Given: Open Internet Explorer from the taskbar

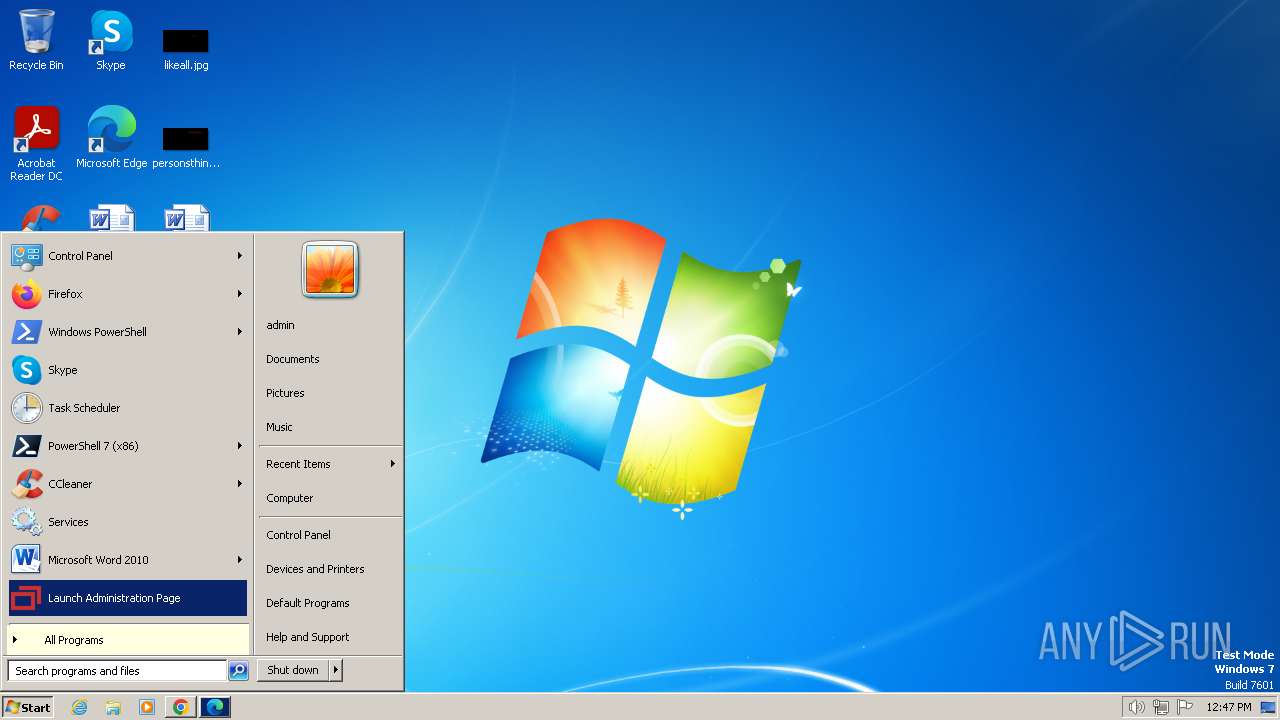Looking at the screenshot, I should point(79,707).
